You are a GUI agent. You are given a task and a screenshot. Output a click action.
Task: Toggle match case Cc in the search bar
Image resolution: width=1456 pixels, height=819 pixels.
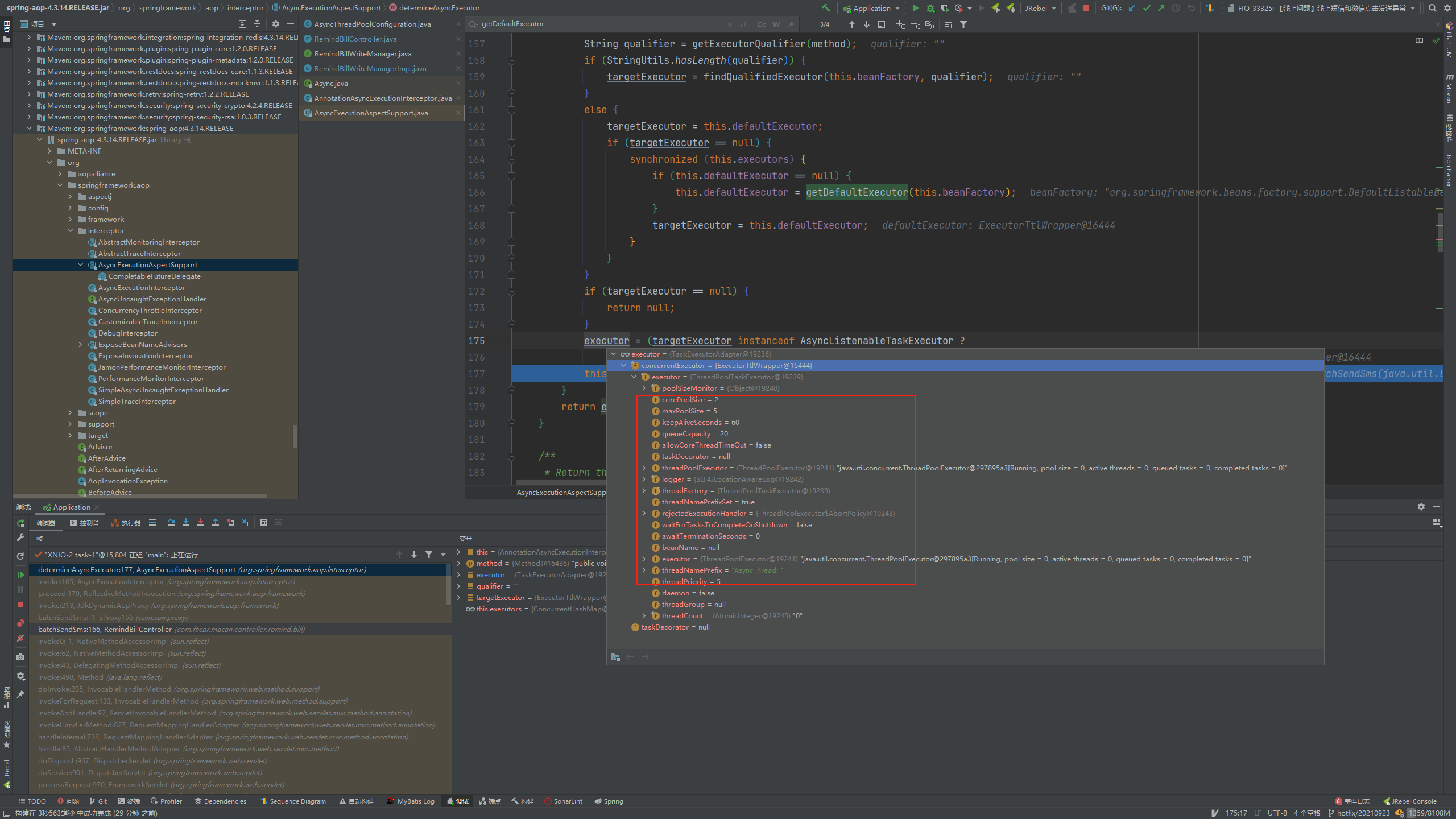point(762,24)
